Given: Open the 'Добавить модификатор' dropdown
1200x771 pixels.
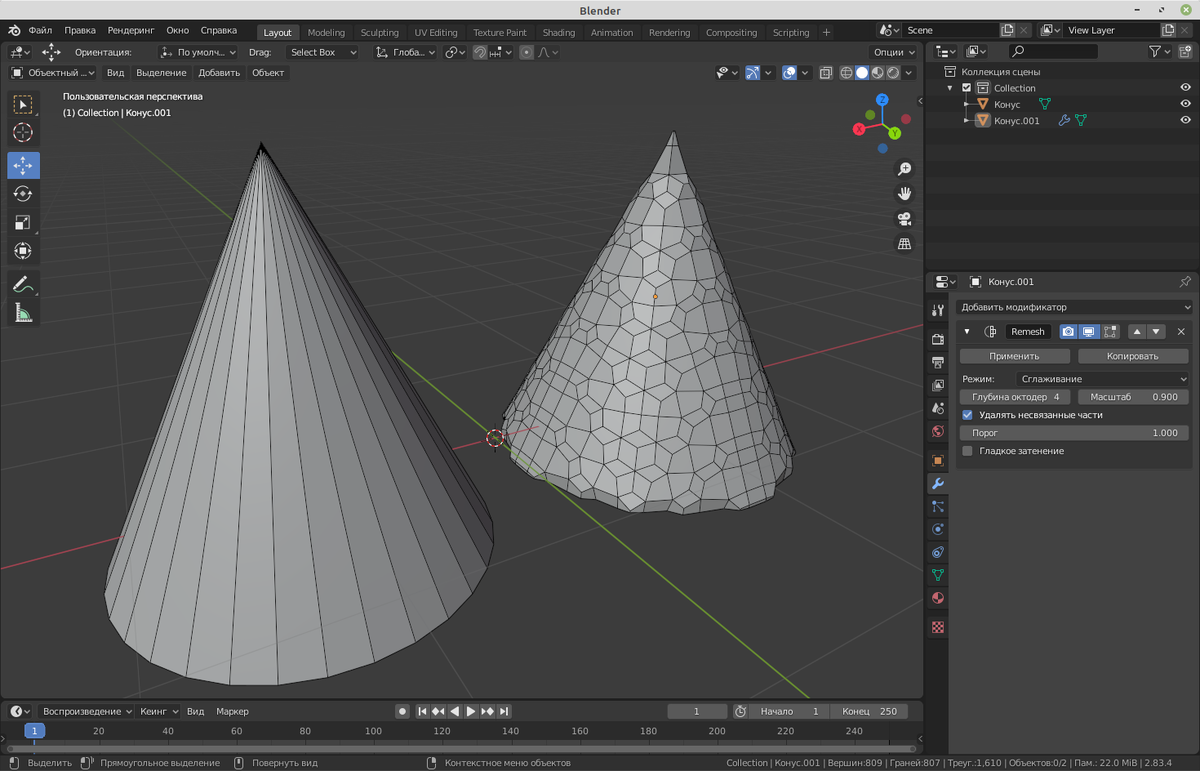Looking at the screenshot, I should pos(1074,307).
